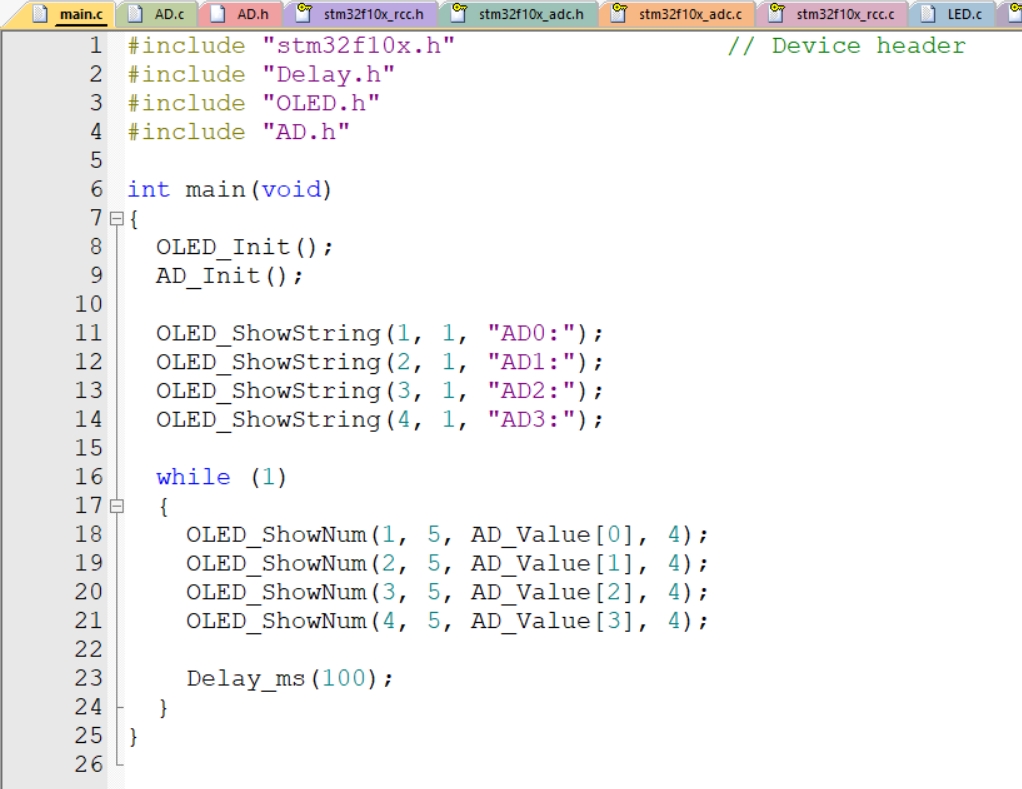Click AD_Value[2] in the code

pyautogui.click(x=552, y=592)
